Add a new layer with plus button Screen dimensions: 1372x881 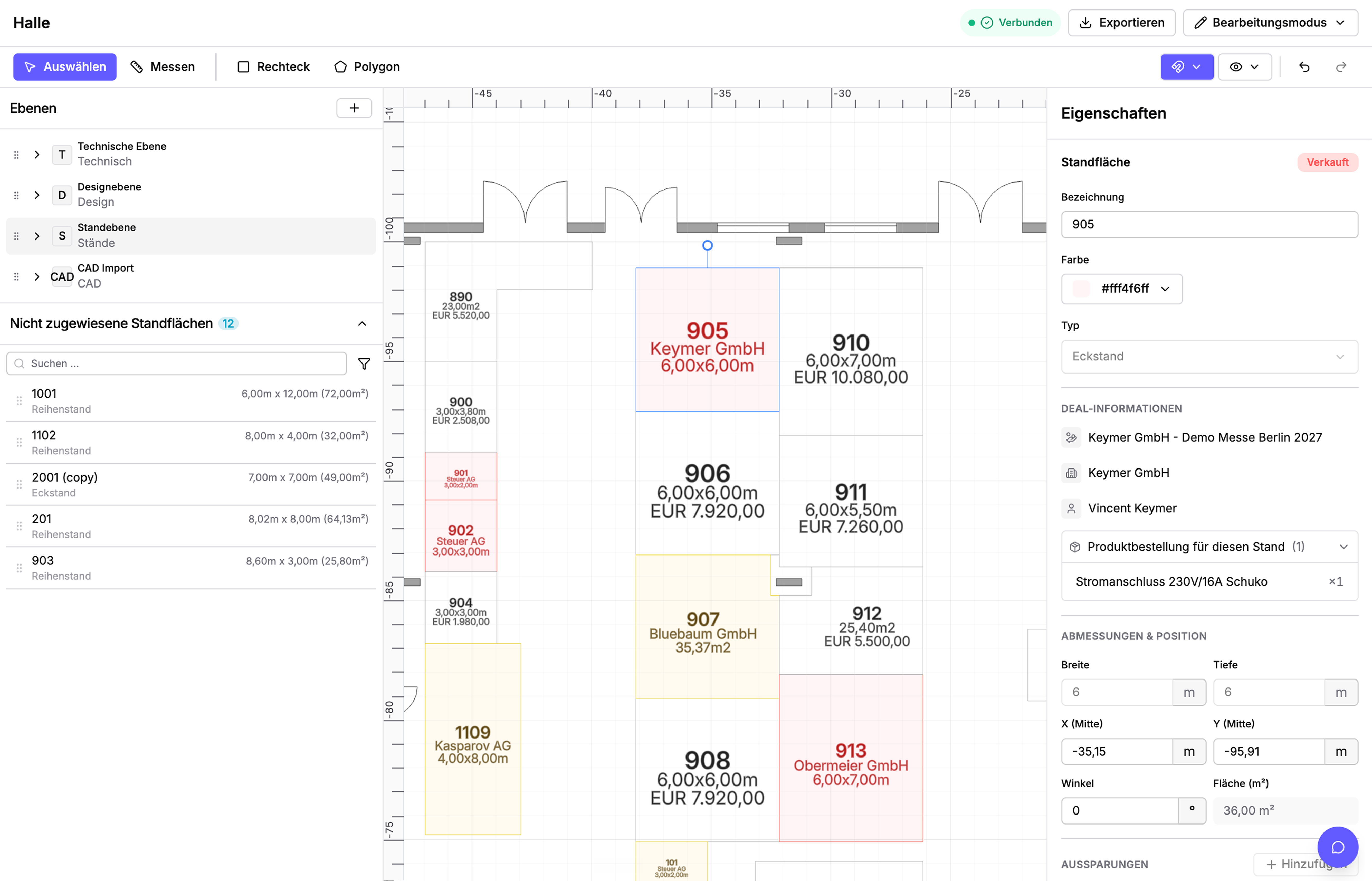click(354, 108)
